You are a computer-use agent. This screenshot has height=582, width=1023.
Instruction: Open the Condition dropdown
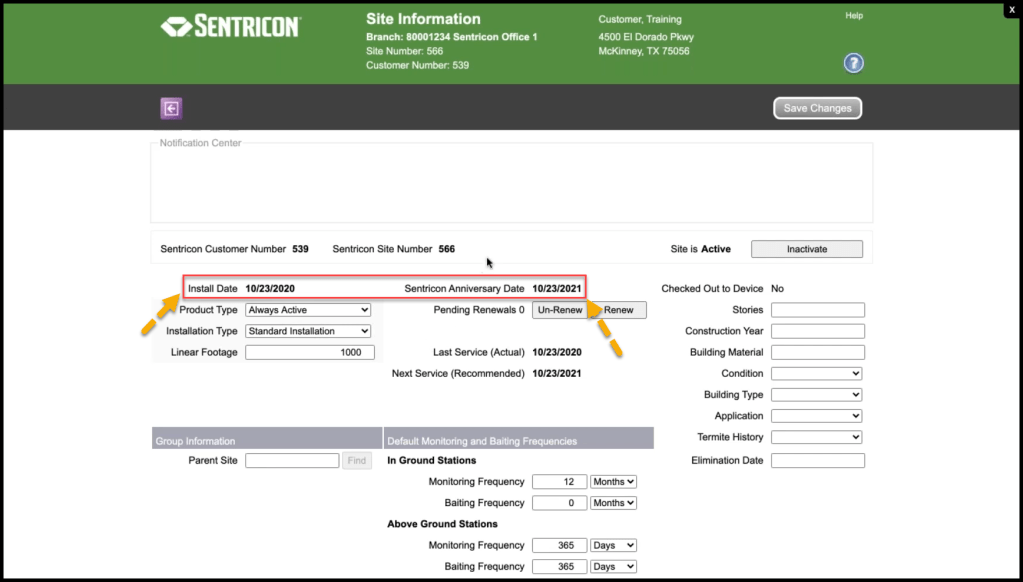pos(817,373)
